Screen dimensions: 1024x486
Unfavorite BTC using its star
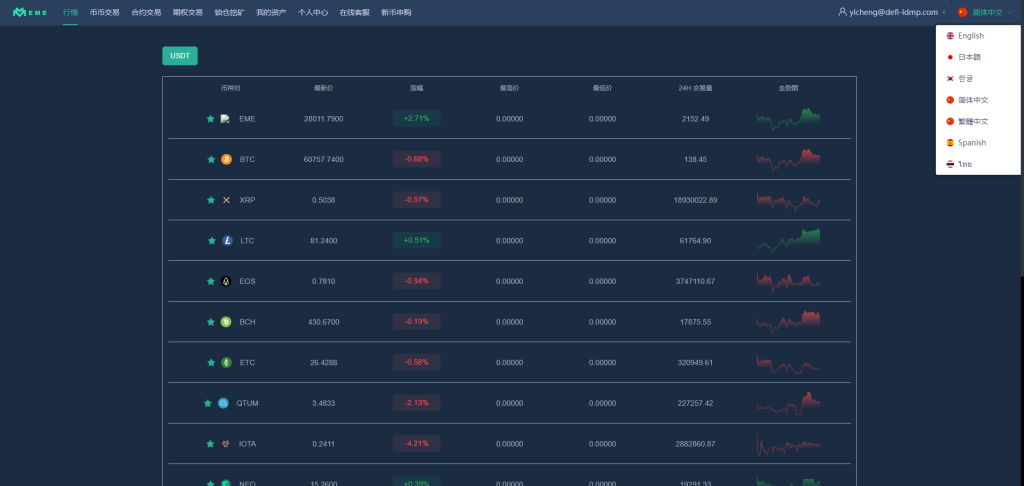click(211, 159)
